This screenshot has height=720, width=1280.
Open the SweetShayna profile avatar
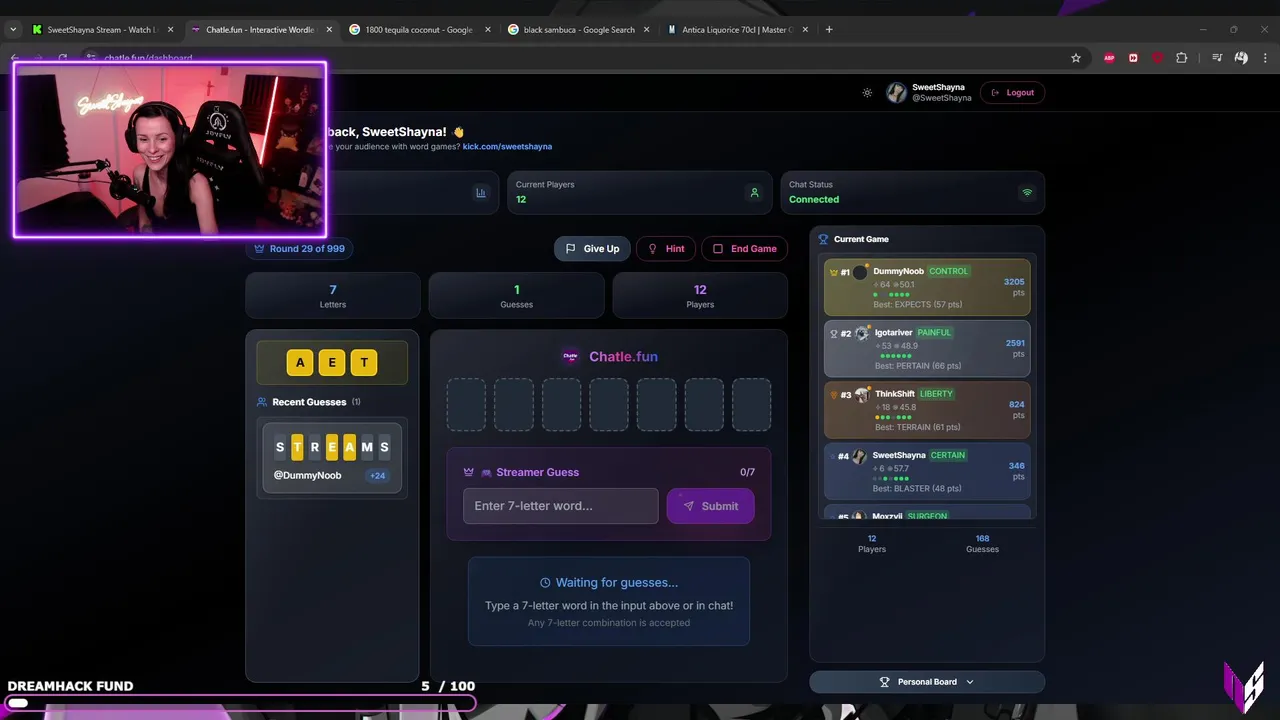[896, 93]
